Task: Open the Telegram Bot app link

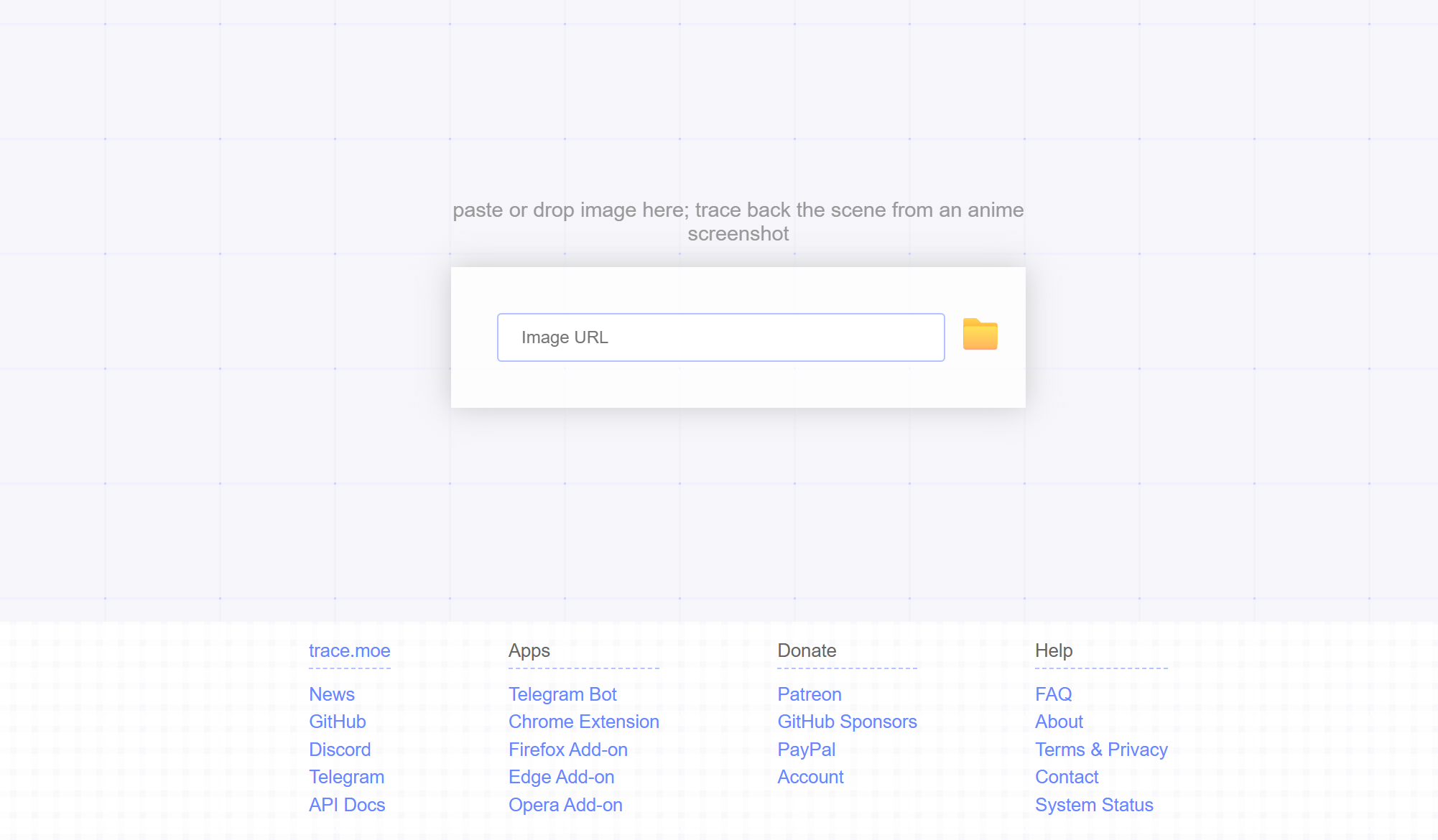Action: [x=562, y=694]
